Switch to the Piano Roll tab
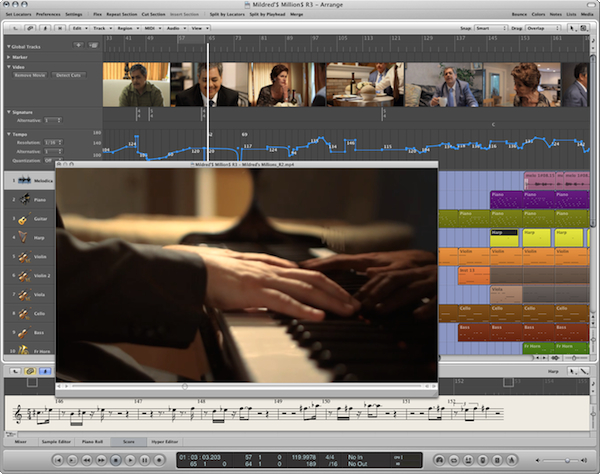 click(93, 441)
